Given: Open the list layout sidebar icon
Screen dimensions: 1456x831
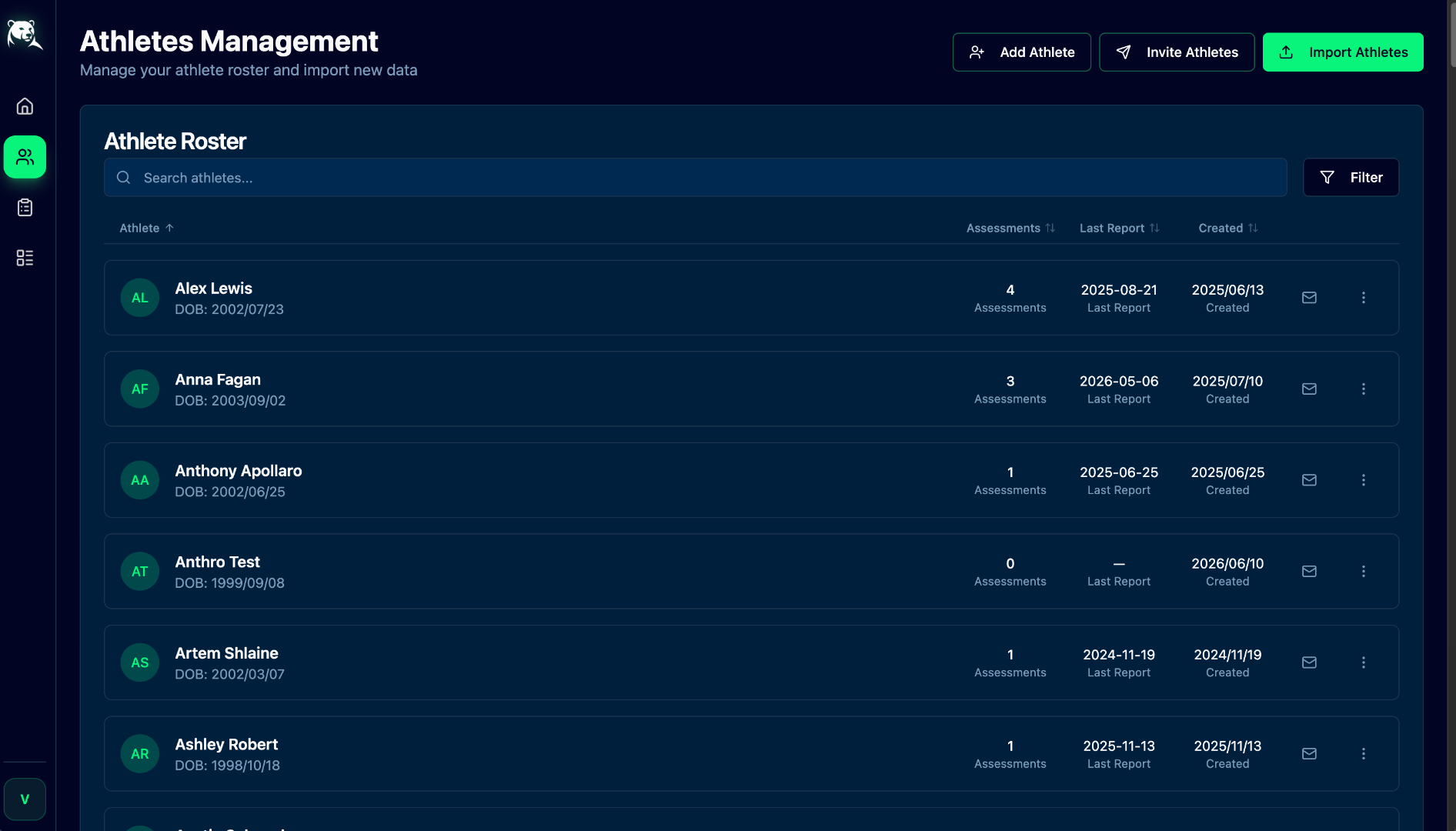Looking at the screenshot, I should click(x=25, y=258).
